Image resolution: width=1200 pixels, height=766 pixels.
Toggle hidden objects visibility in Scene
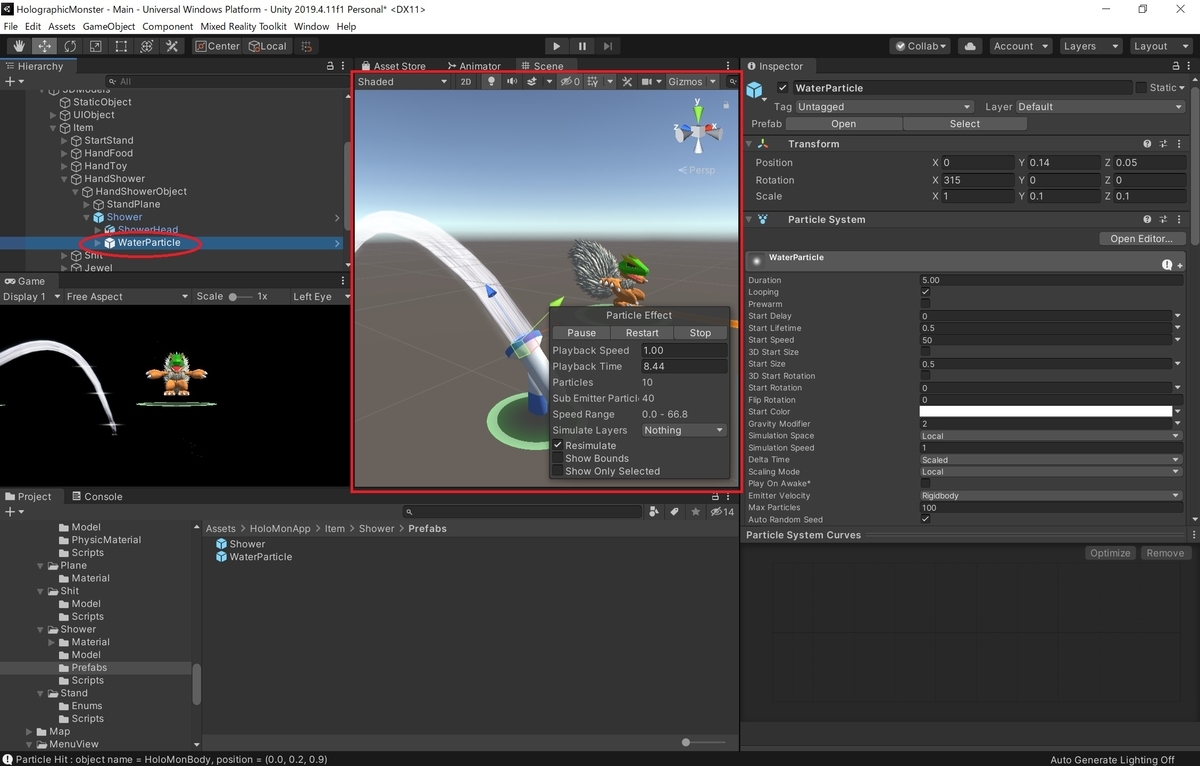click(569, 82)
